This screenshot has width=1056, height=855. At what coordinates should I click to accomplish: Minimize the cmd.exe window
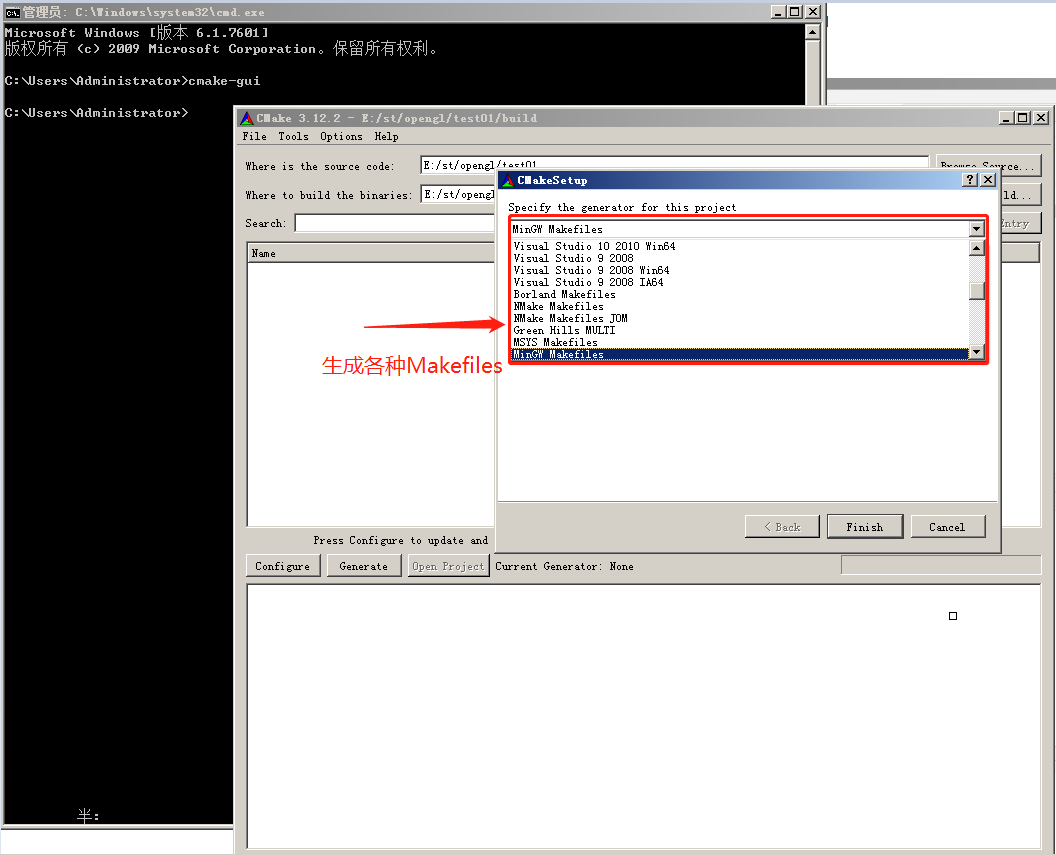click(x=779, y=11)
